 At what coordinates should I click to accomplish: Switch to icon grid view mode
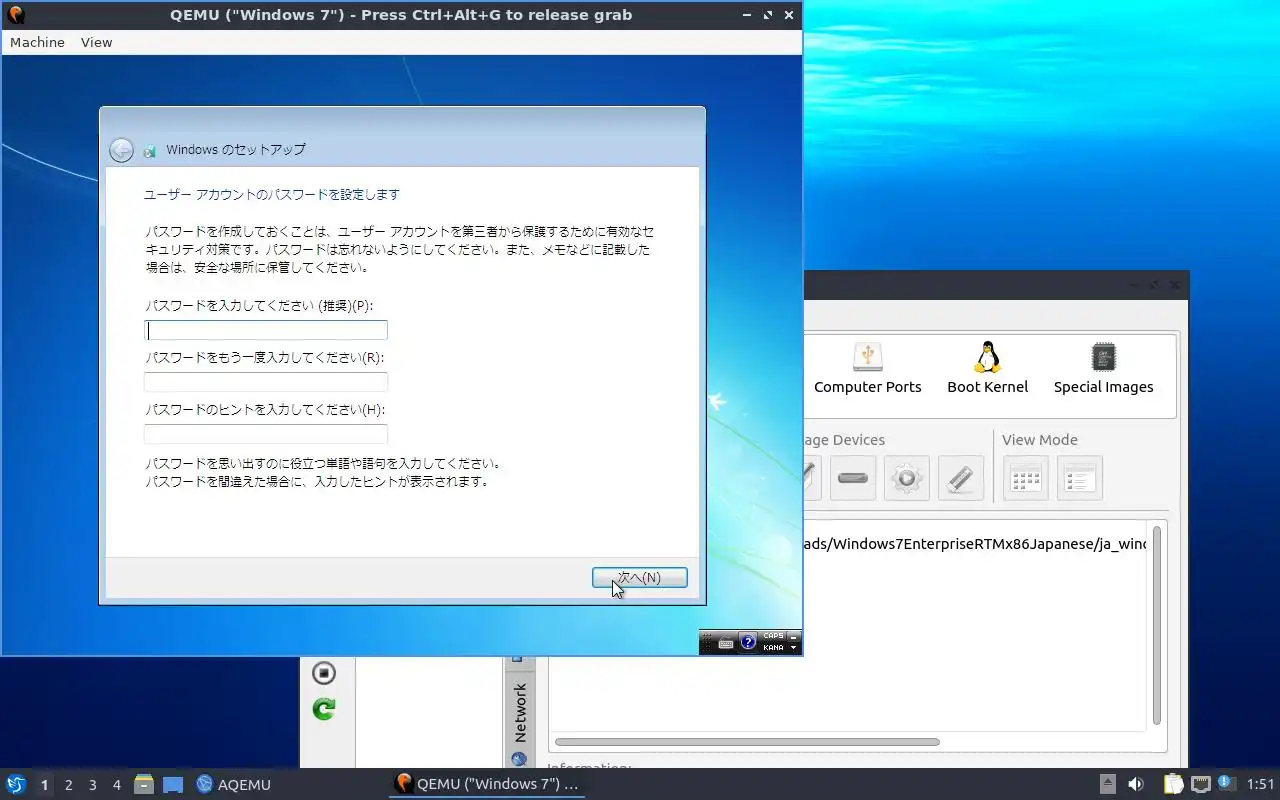1026,478
